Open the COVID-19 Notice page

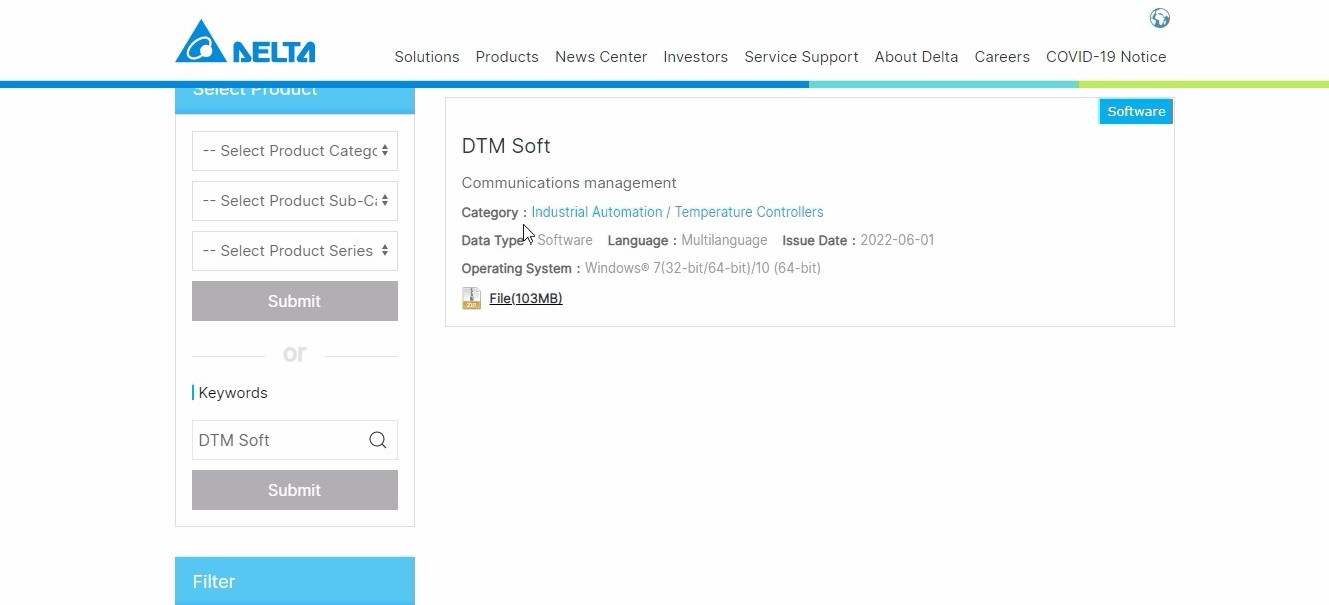(1106, 57)
